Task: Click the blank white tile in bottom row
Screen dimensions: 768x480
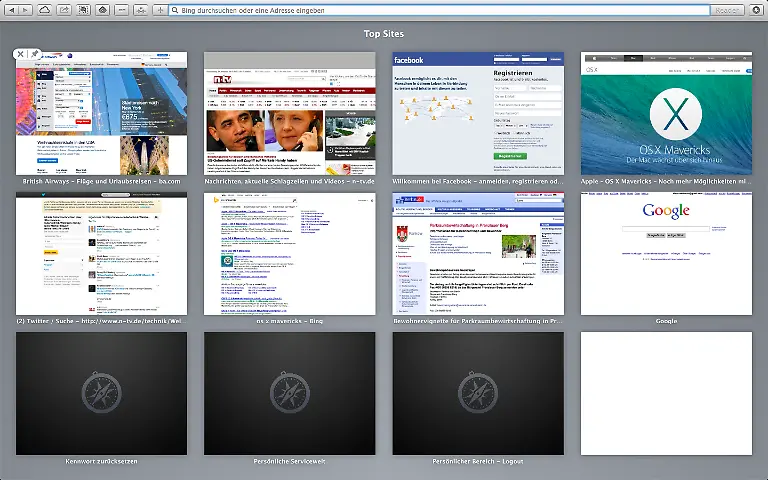Action: click(x=666, y=393)
